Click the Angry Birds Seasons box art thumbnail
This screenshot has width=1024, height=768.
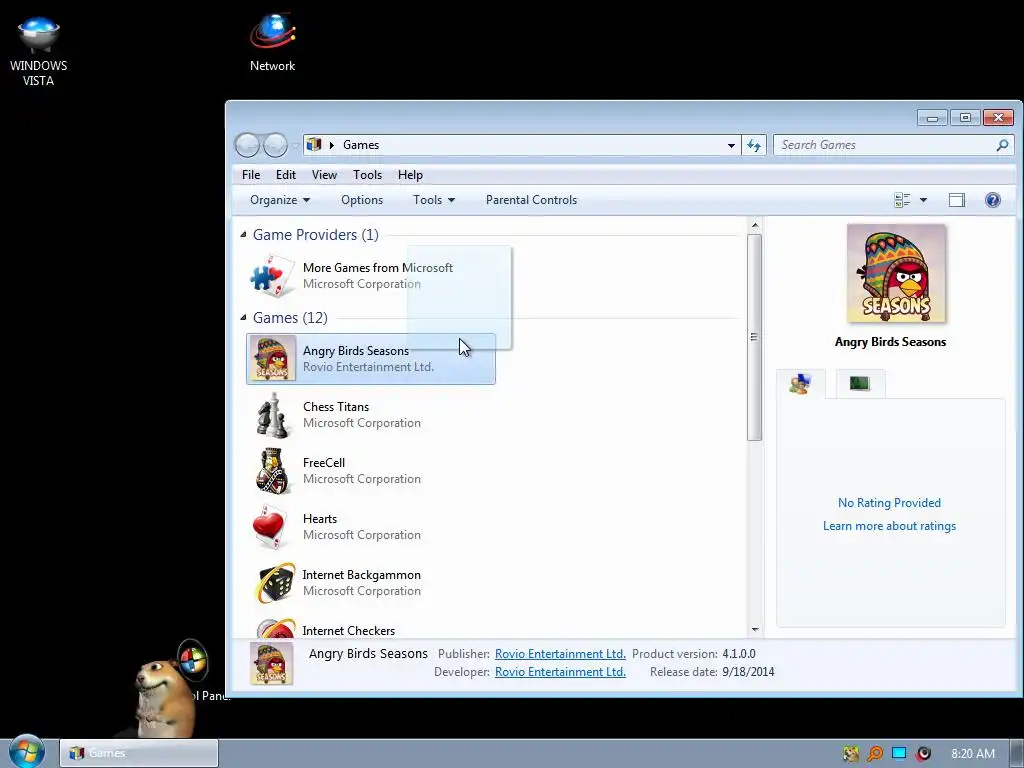coord(896,273)
